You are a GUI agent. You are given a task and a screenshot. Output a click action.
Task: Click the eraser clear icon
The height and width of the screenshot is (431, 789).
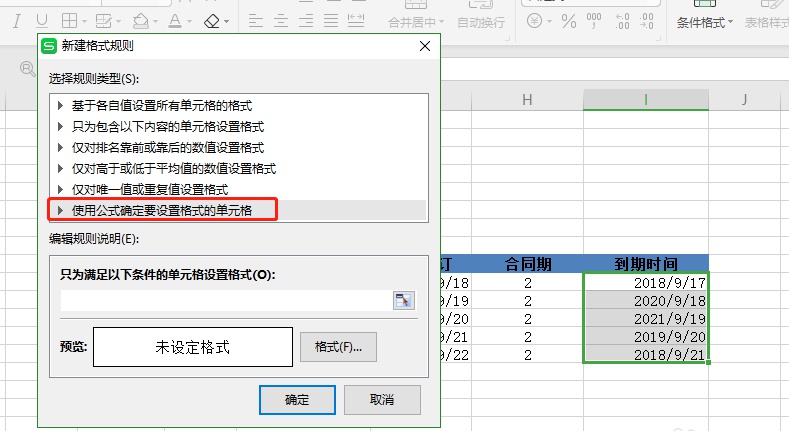coord(212,21)
